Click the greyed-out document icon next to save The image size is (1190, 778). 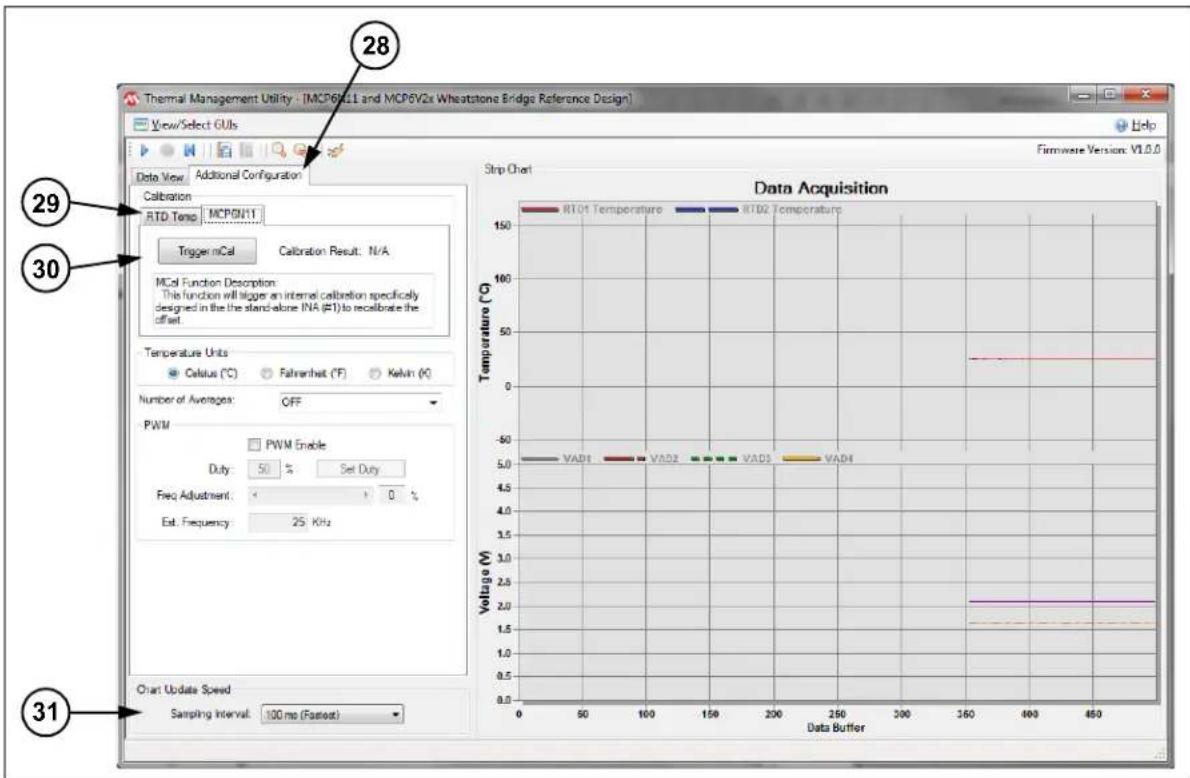click(246, 150)
